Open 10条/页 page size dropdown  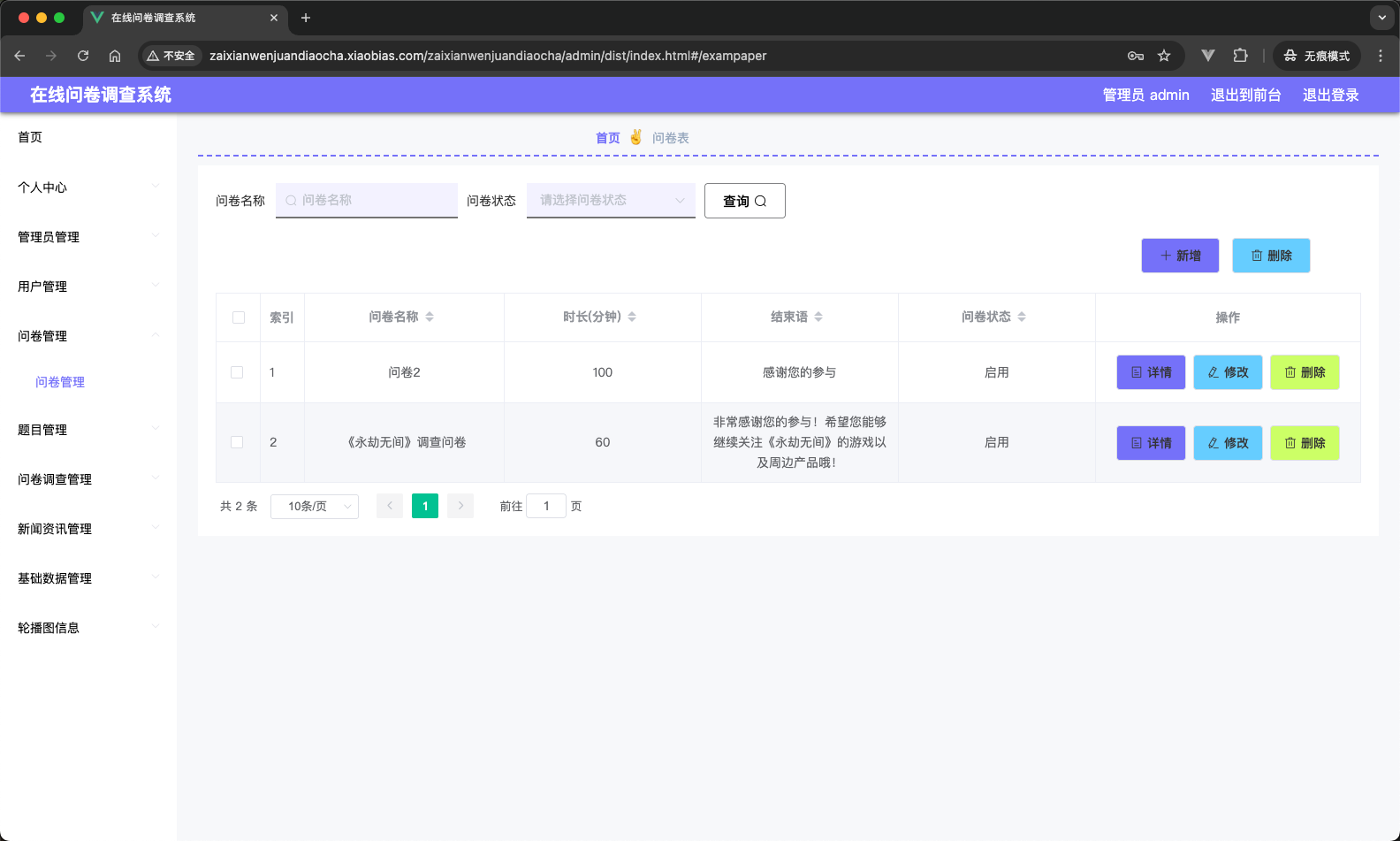coord(315,506)
